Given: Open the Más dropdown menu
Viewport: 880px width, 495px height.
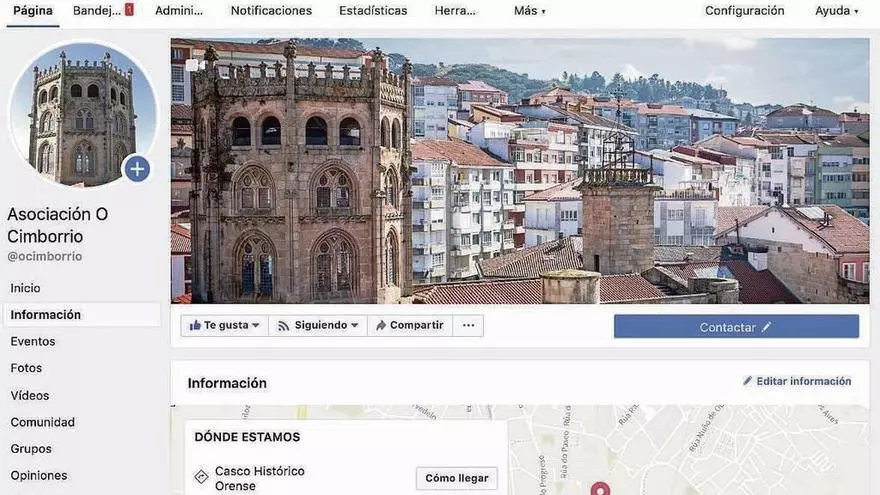Looking at the screenshot, I should pos(529,11).
